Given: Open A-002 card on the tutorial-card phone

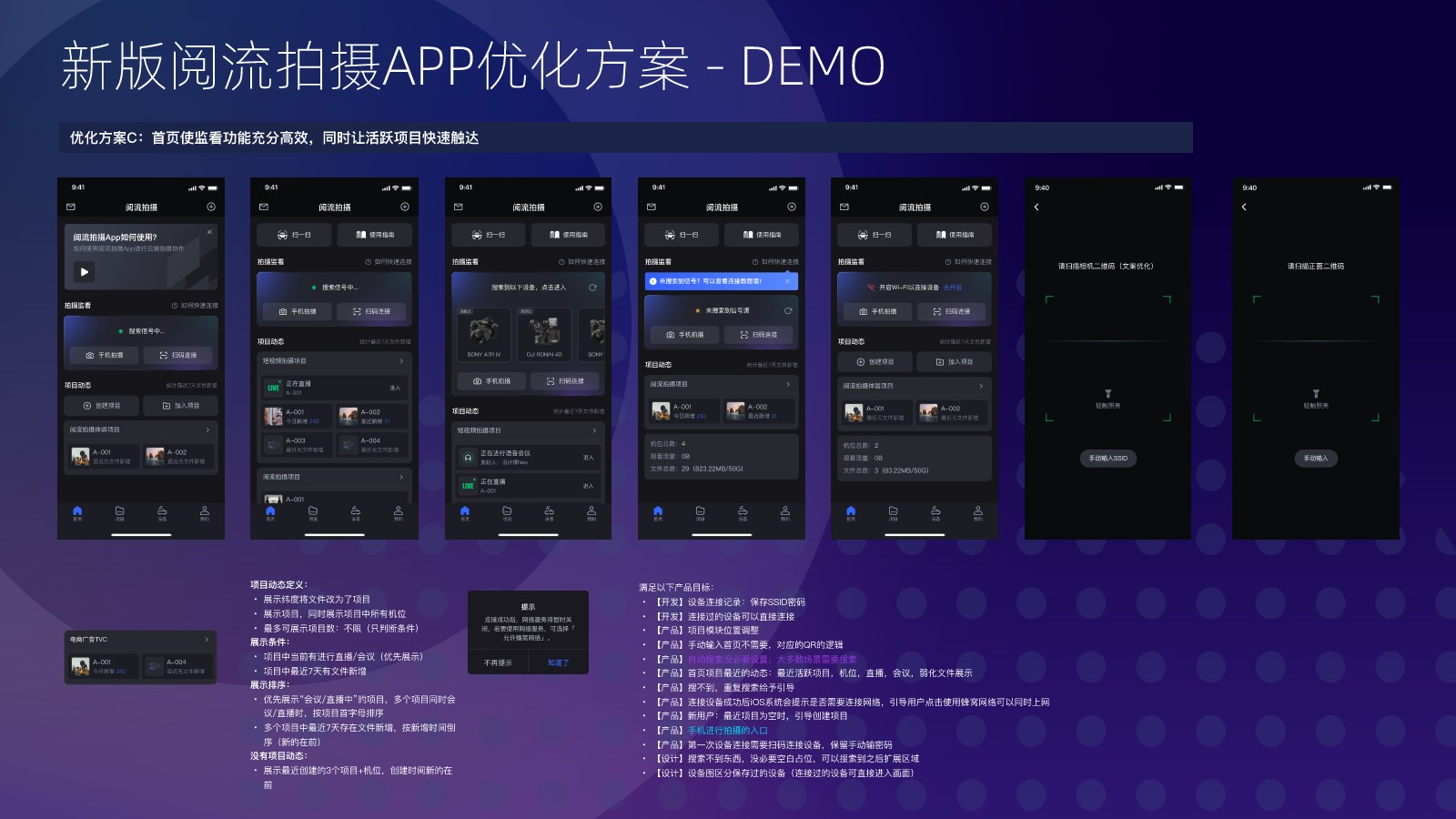Looking at the screenshot, I should (180, 456).
